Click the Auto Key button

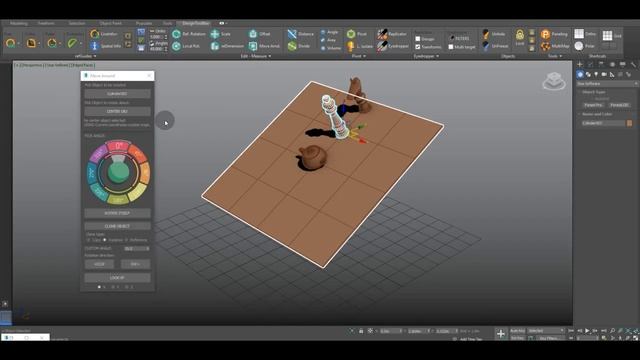click(518, 331)
